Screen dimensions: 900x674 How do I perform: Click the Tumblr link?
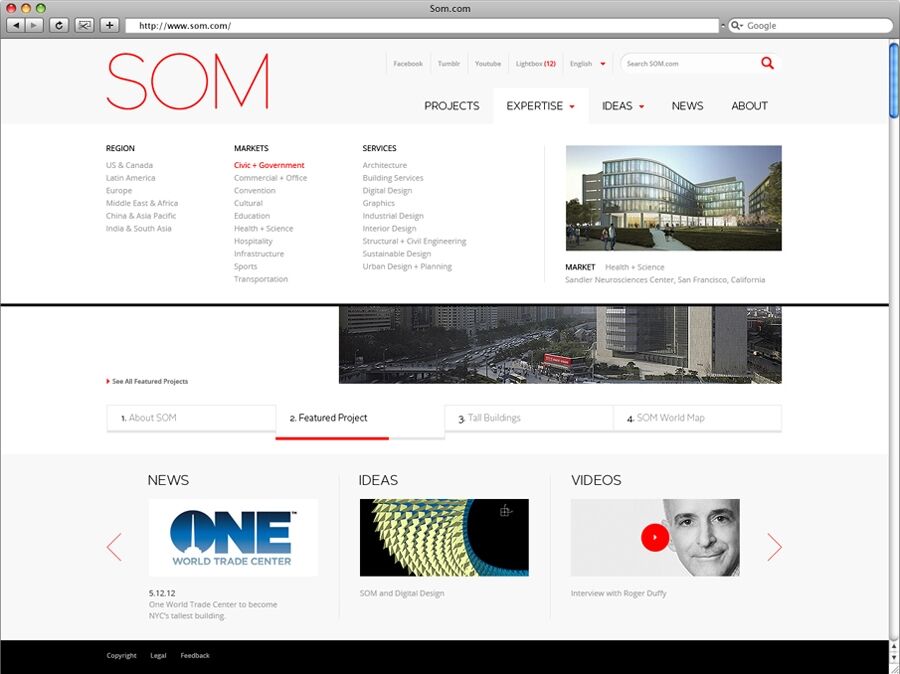448,64
